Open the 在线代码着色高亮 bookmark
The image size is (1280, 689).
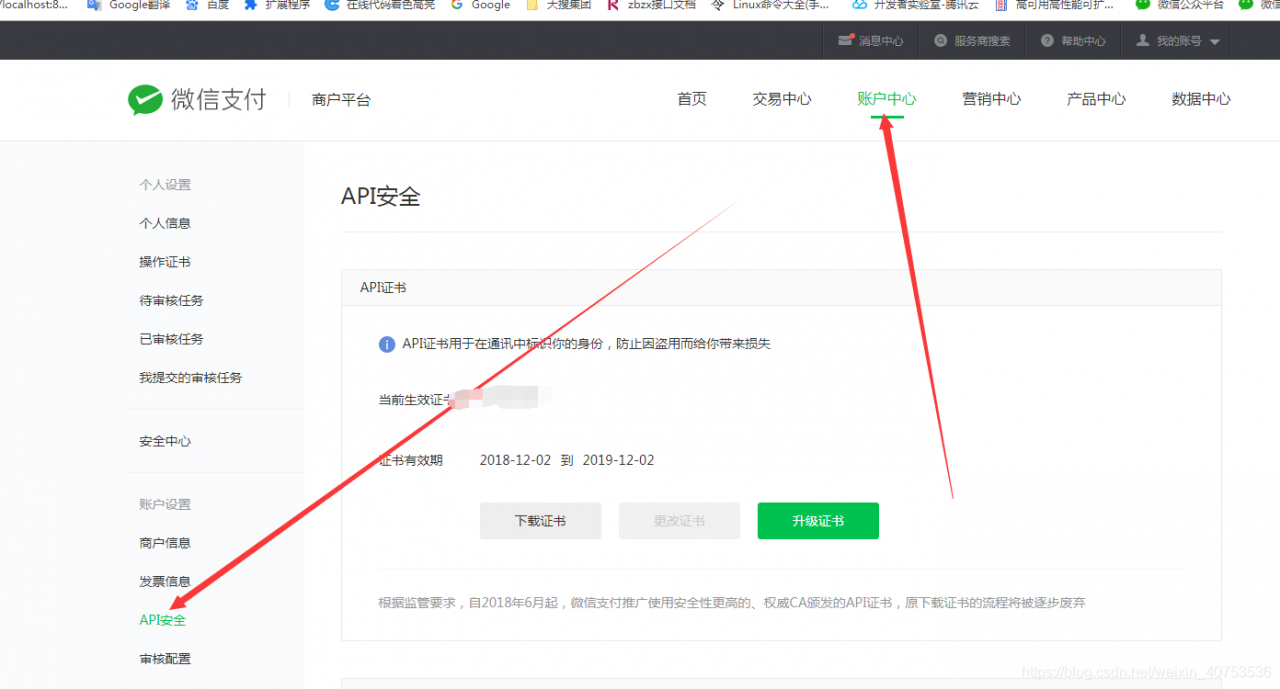tap(380, 5)
